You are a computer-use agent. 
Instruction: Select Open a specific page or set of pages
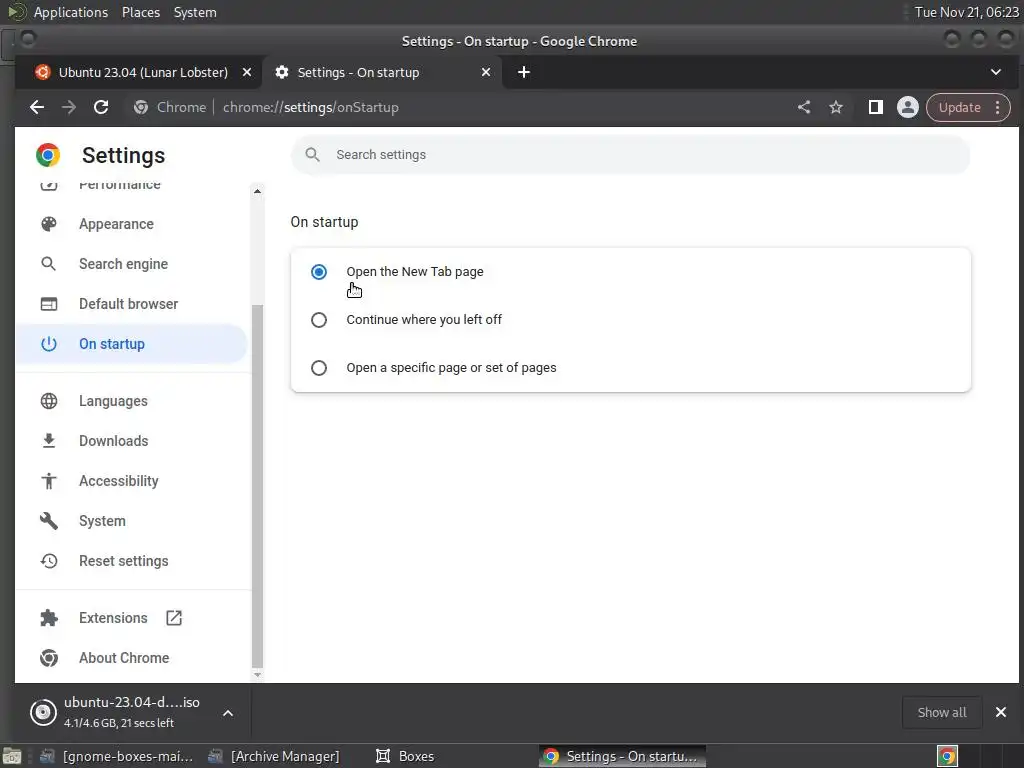click(x=319, y=368)
